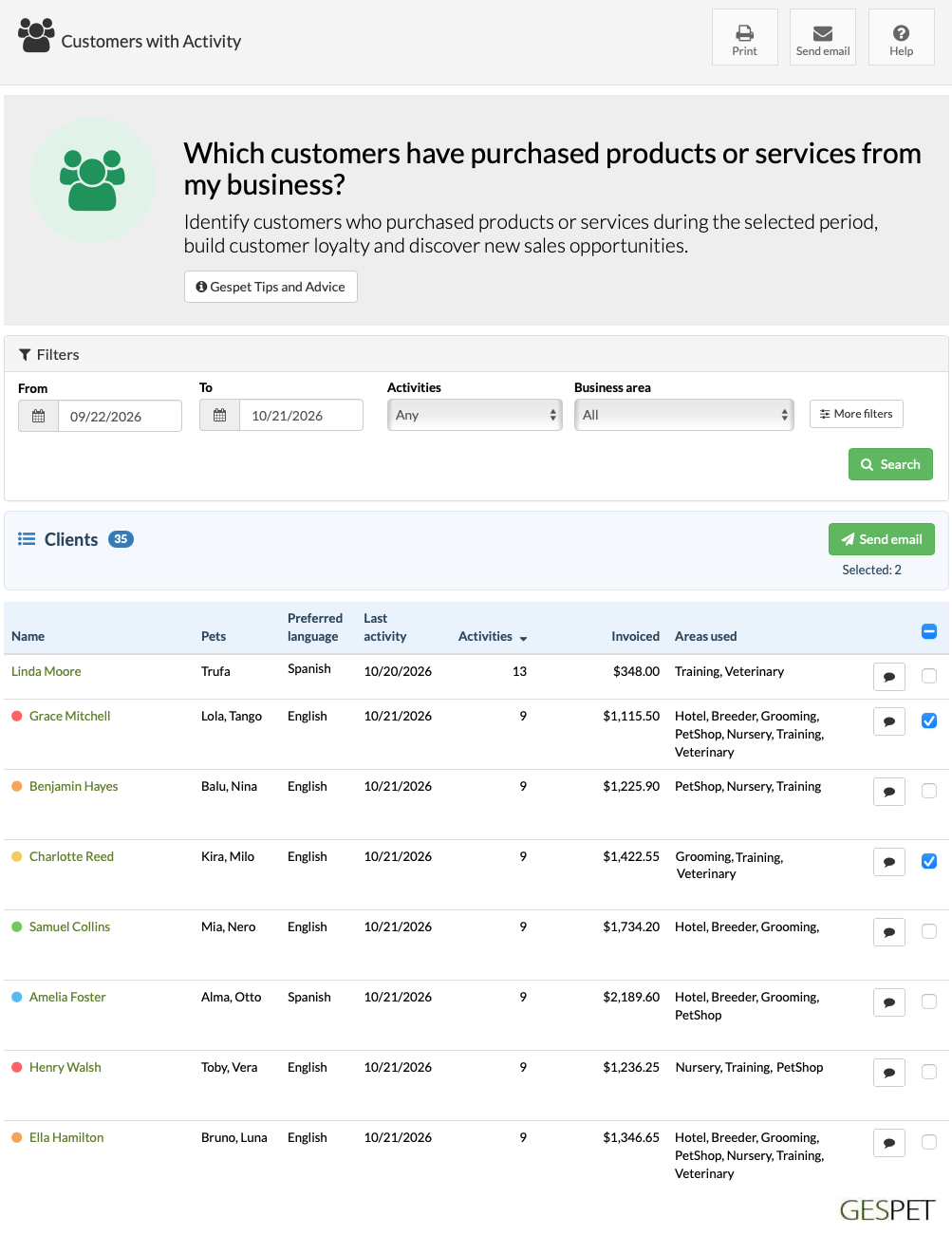
Task: Click green Send email button in Clients
Action: [x=882, y=539]
